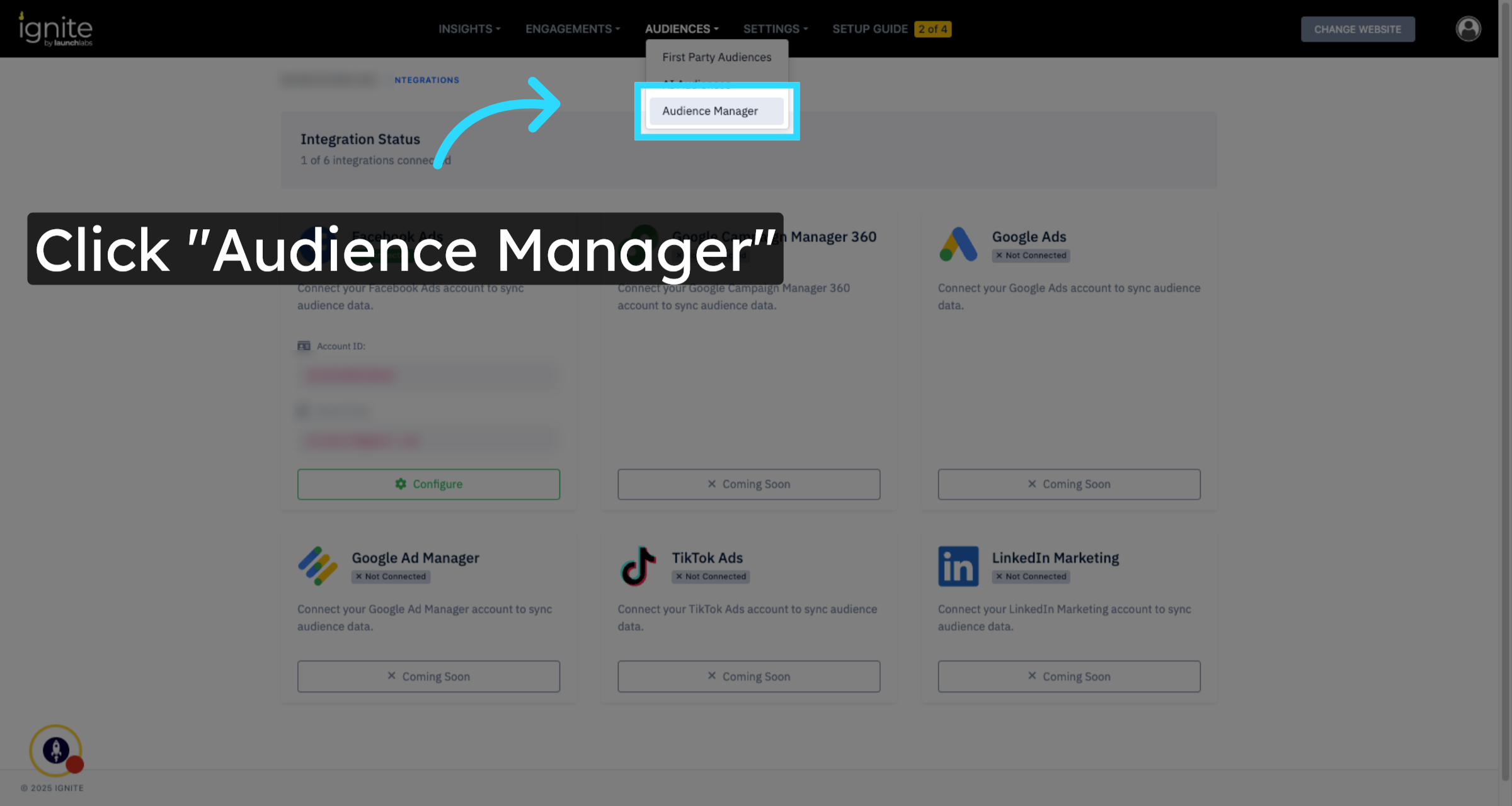Open the Settings dropdown menu

(x=775, y=29)
